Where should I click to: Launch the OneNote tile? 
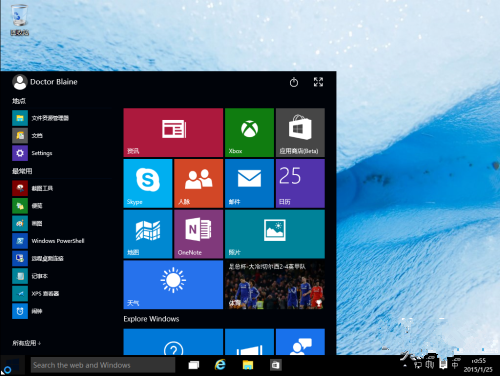click(x=198, y=234)
